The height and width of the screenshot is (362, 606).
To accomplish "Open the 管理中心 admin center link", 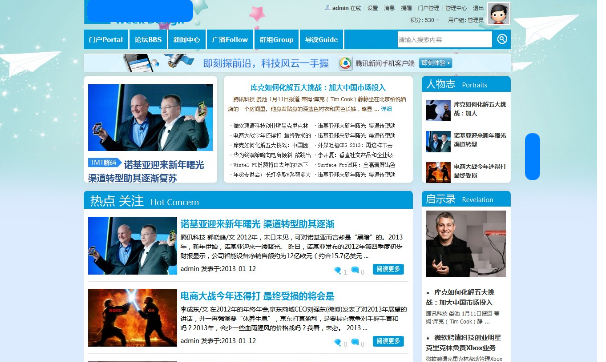I will pos(456,8).
